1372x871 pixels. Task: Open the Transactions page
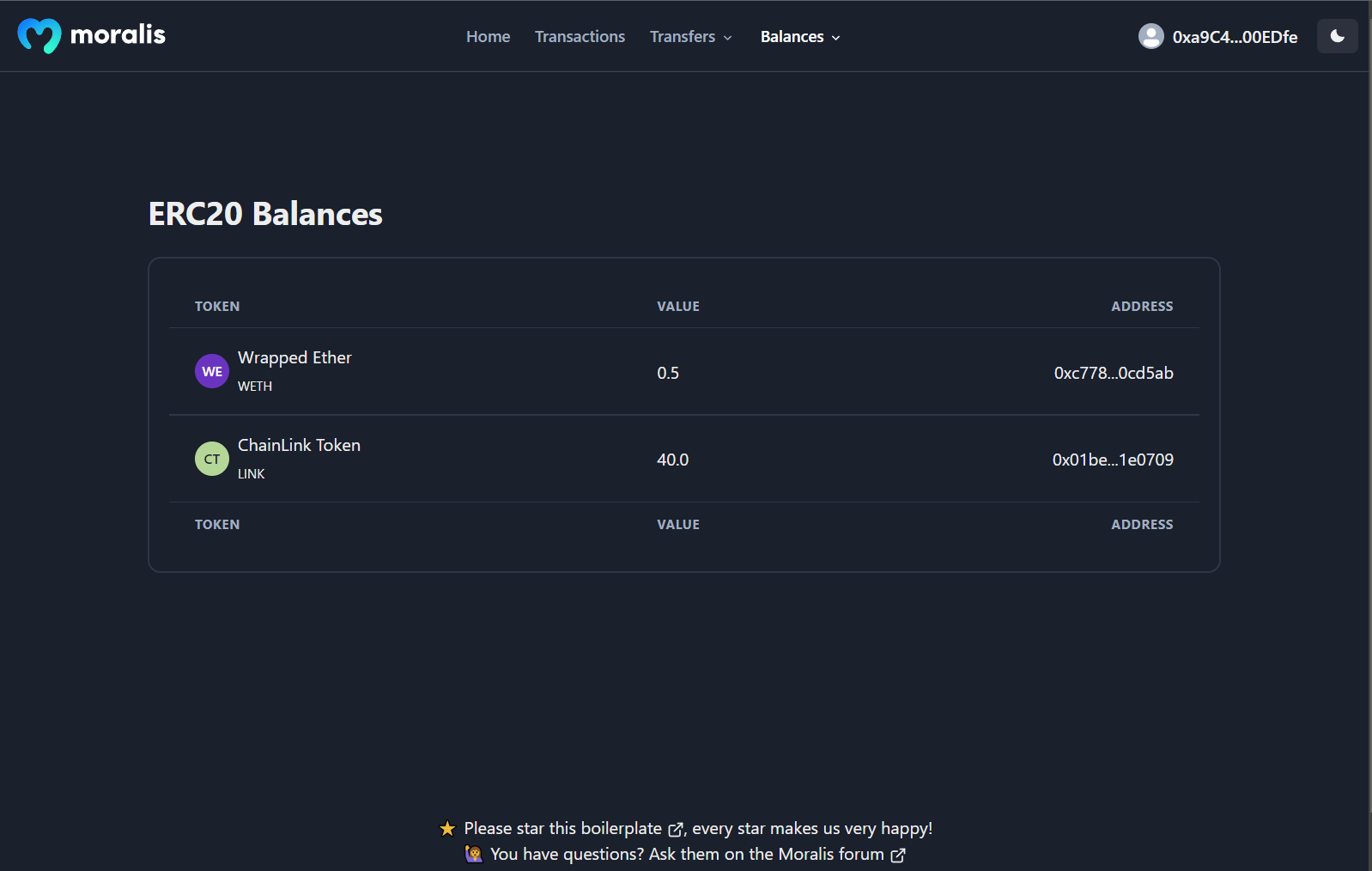coord(580,37)
